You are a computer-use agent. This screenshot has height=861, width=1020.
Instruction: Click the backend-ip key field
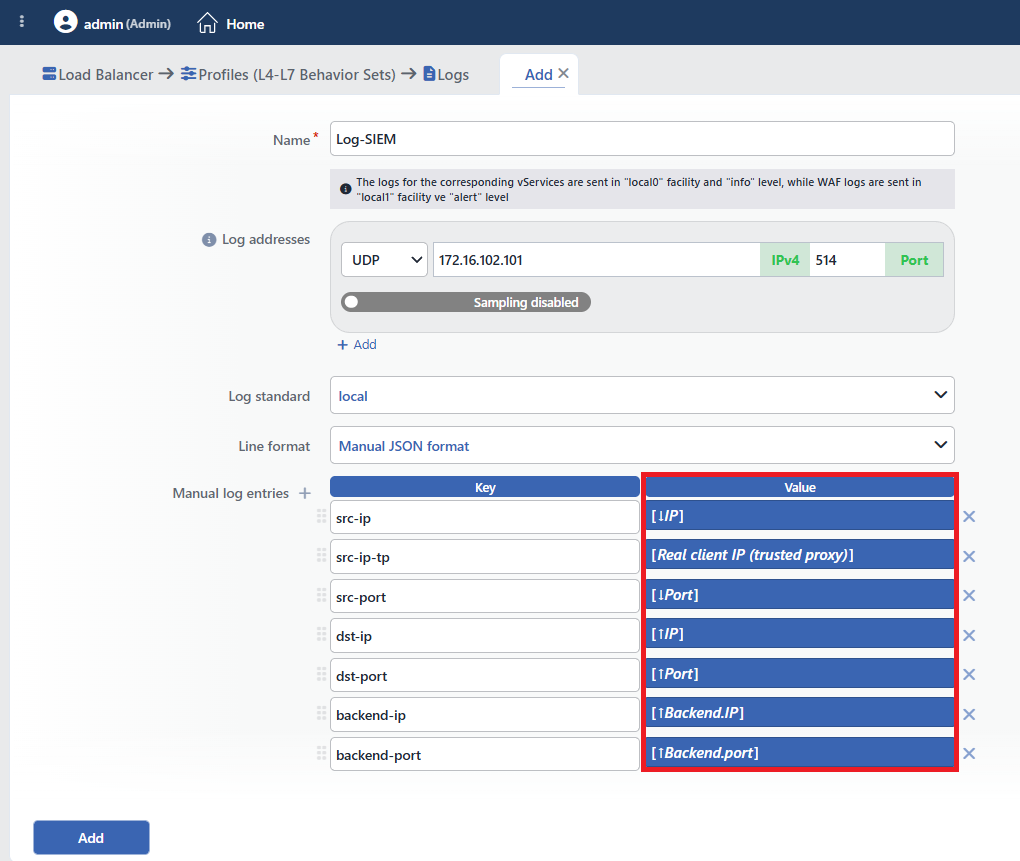click(x=485, y=715)
